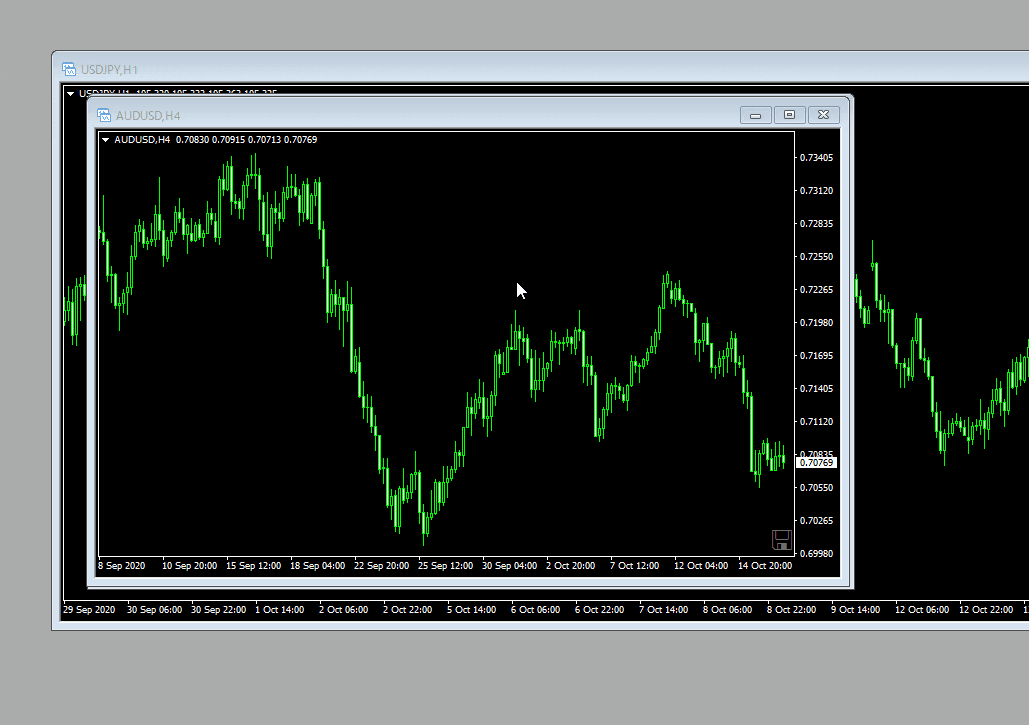This screenshot has width=1029, height=725.
Task: Select the AUDUSD,H4 window title bar
Action: [400, 115]
